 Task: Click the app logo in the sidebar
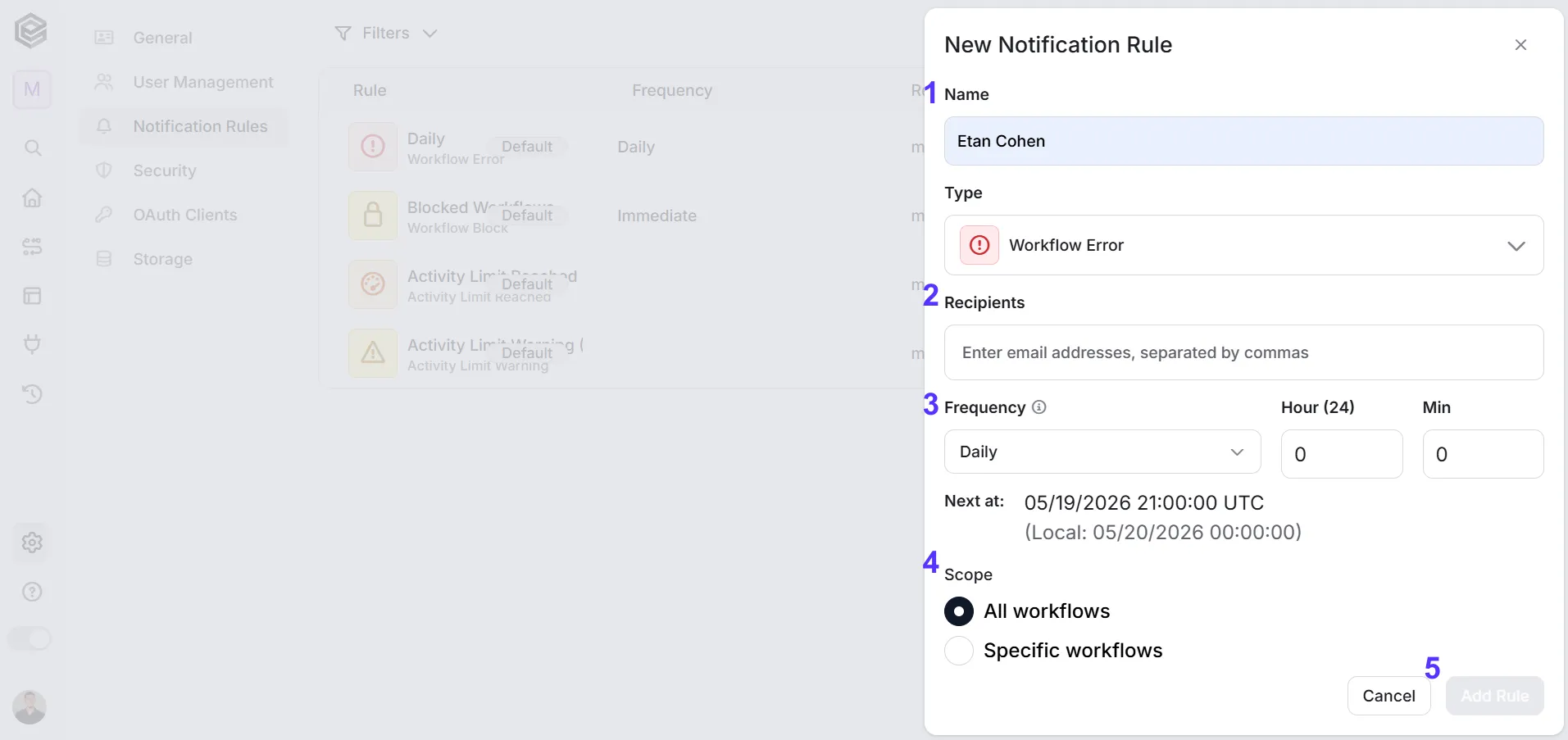(x=31, y=31)
